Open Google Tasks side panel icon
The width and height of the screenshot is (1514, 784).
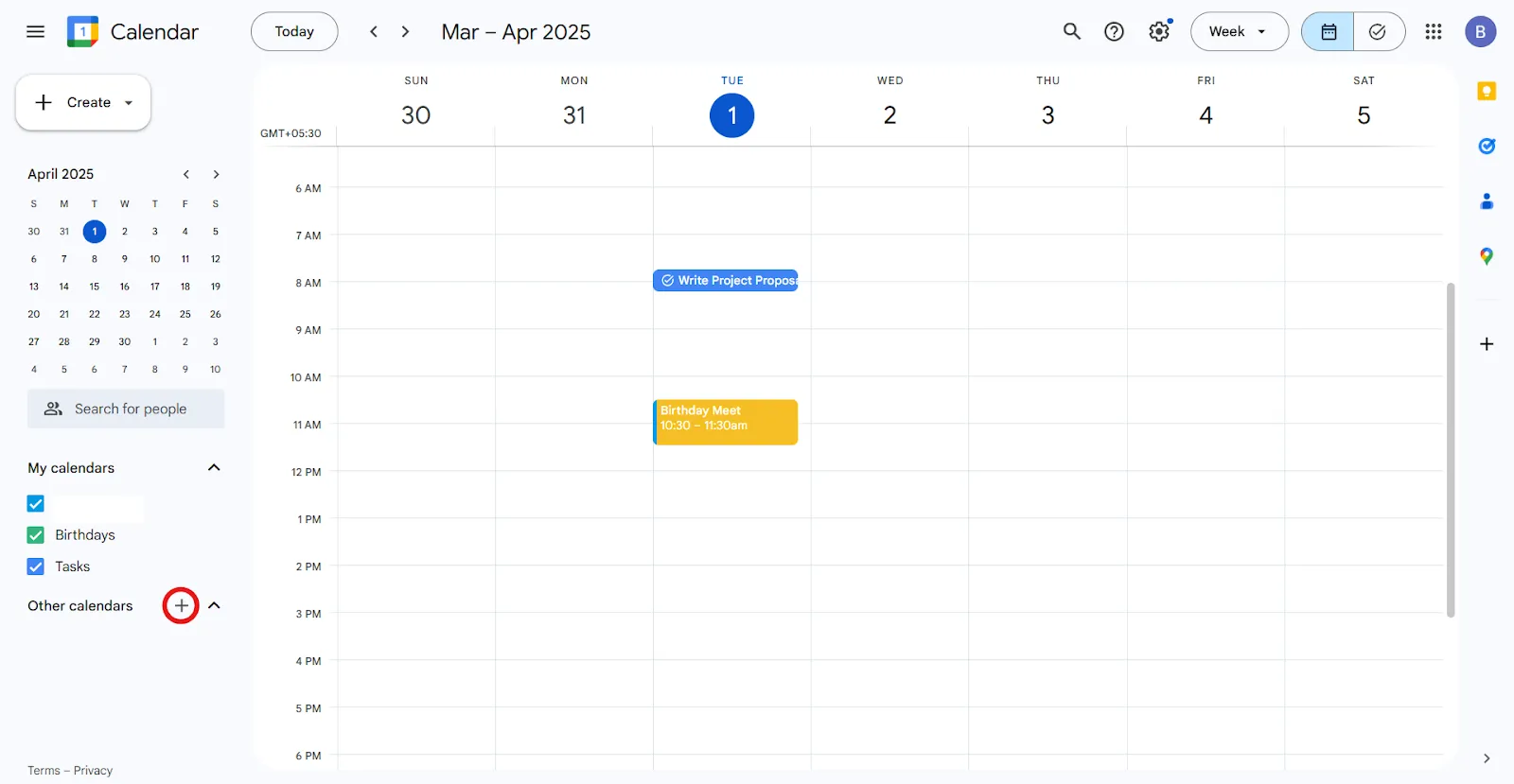pos(1487,146)
